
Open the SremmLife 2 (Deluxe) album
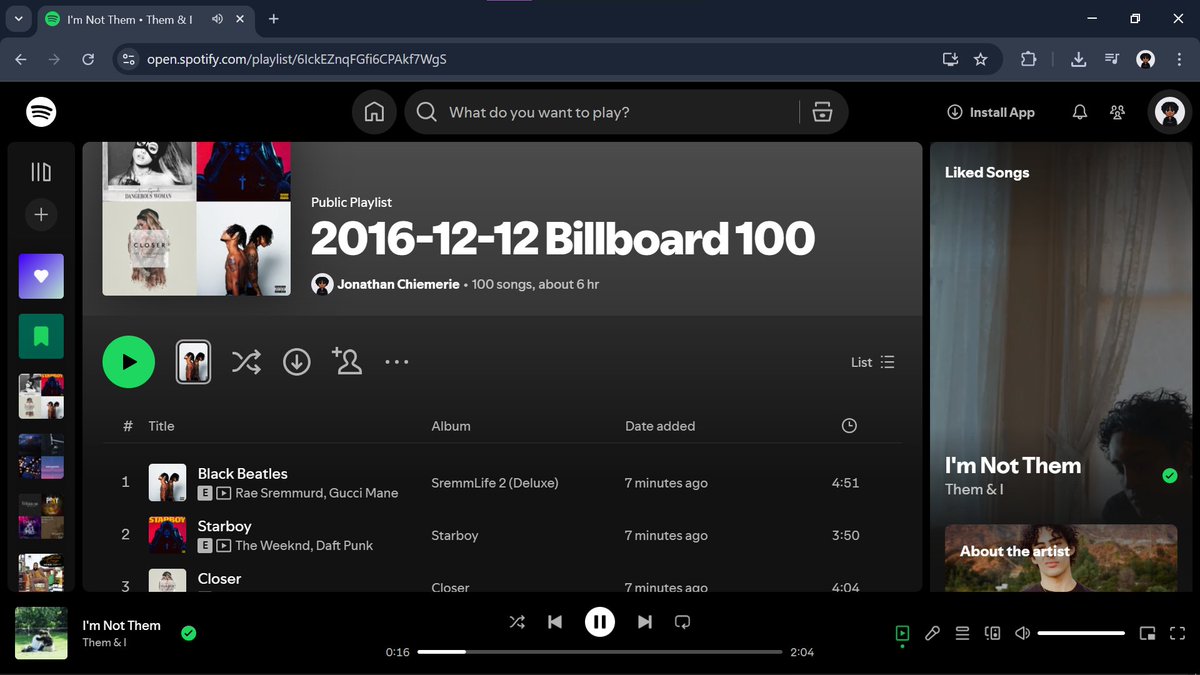[x=495, y=483]
